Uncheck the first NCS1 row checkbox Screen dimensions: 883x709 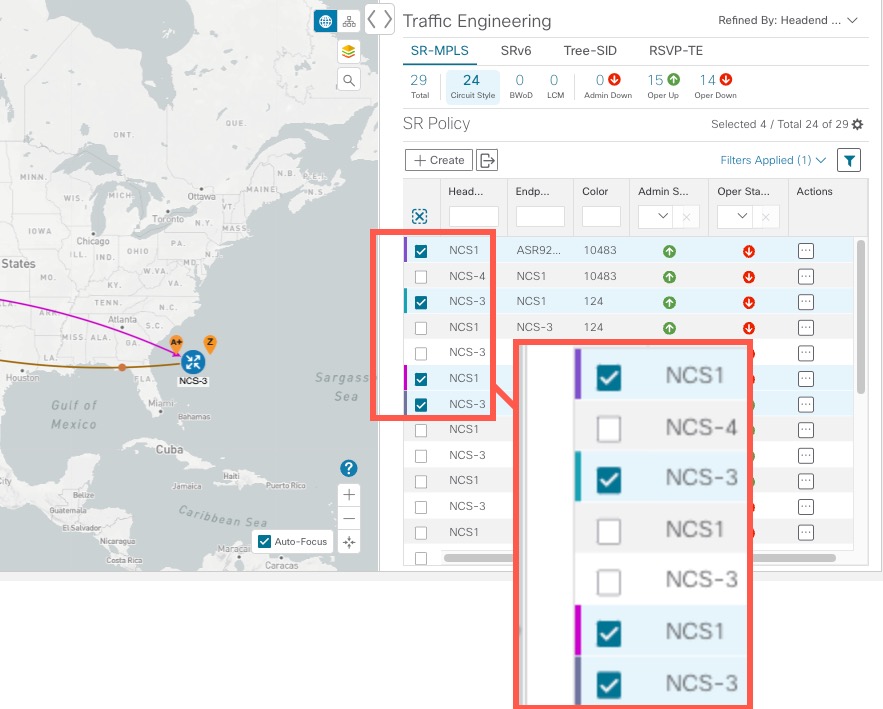(420, 250)
